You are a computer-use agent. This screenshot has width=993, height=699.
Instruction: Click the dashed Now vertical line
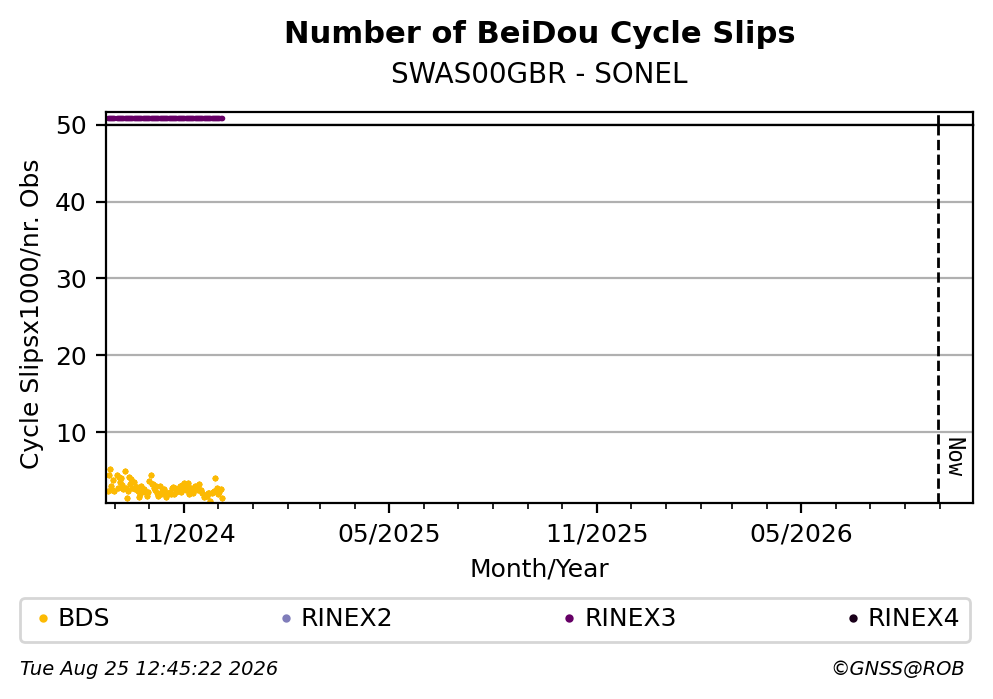[939, 308]
